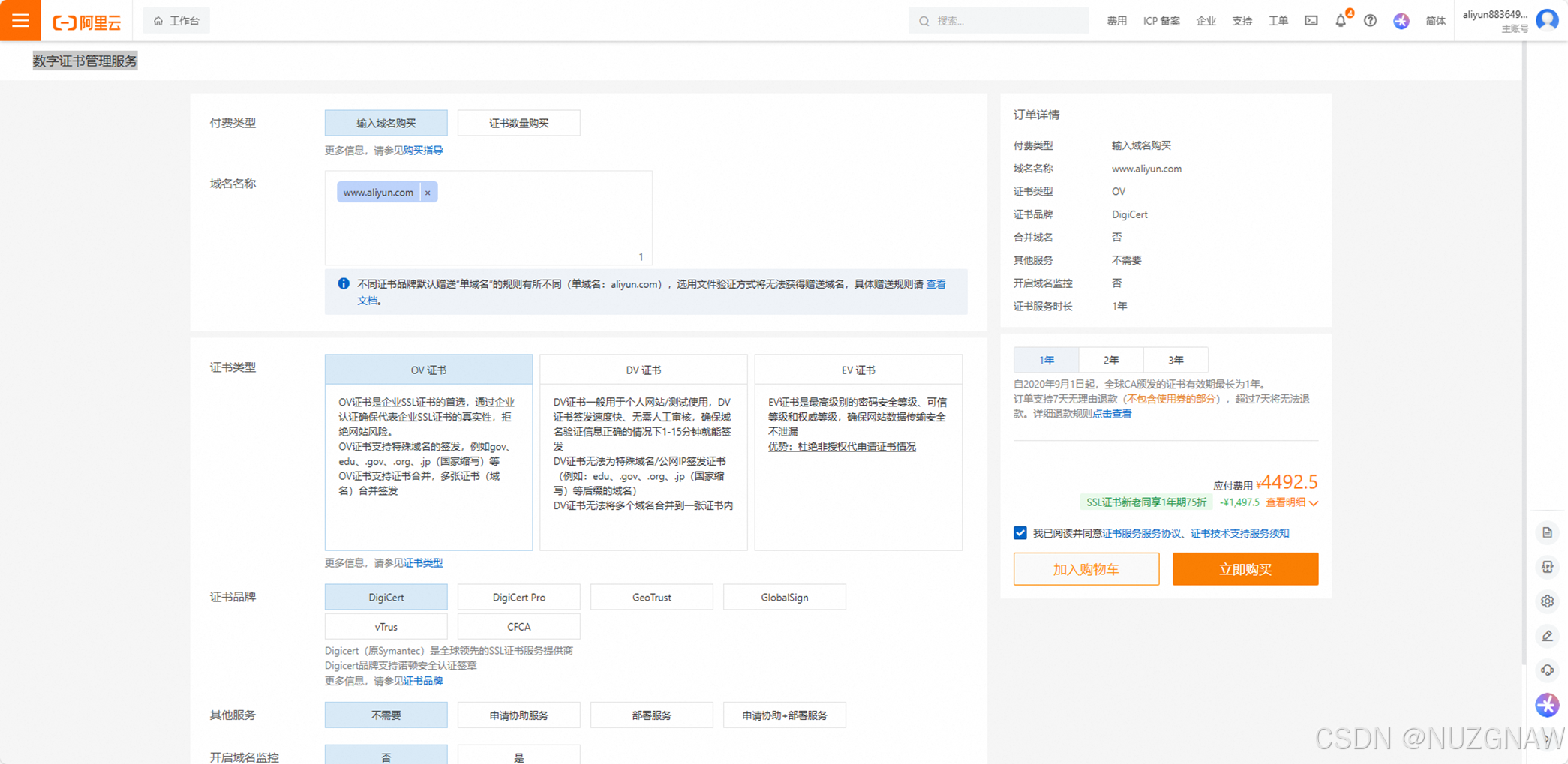The height and width of the screenshot is (764, 1568).
Task: Select the 1年 duration tab
Action: tap(1046, 360)
